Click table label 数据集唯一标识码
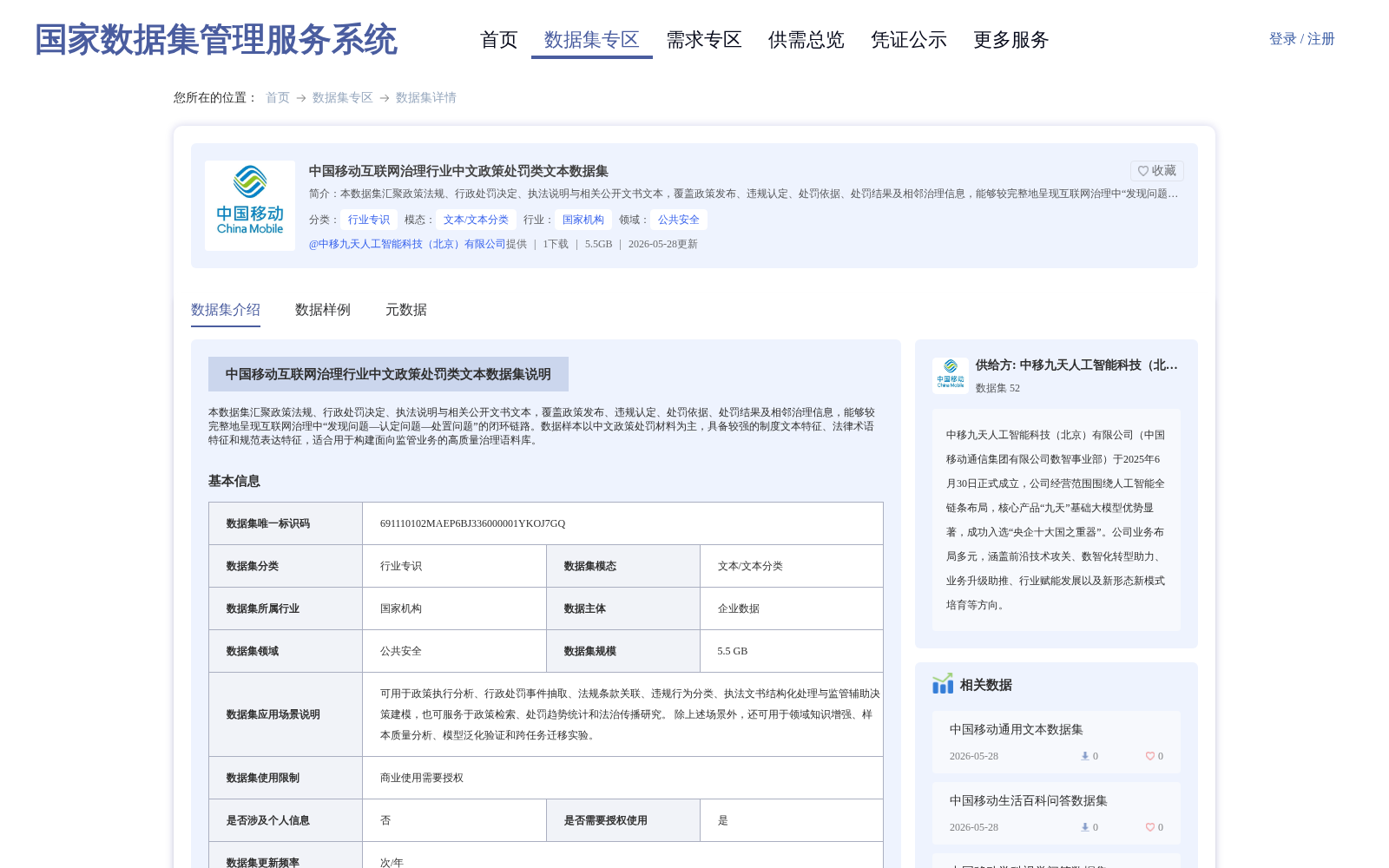 coord(268,523)
